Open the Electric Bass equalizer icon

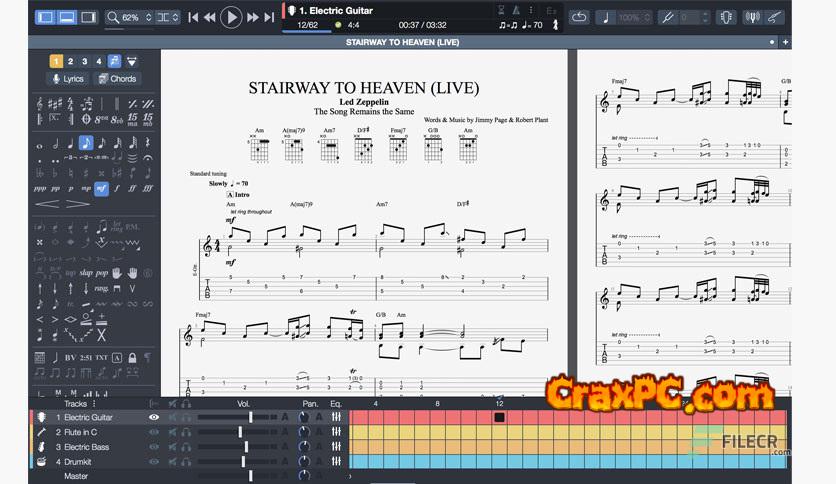336,447
